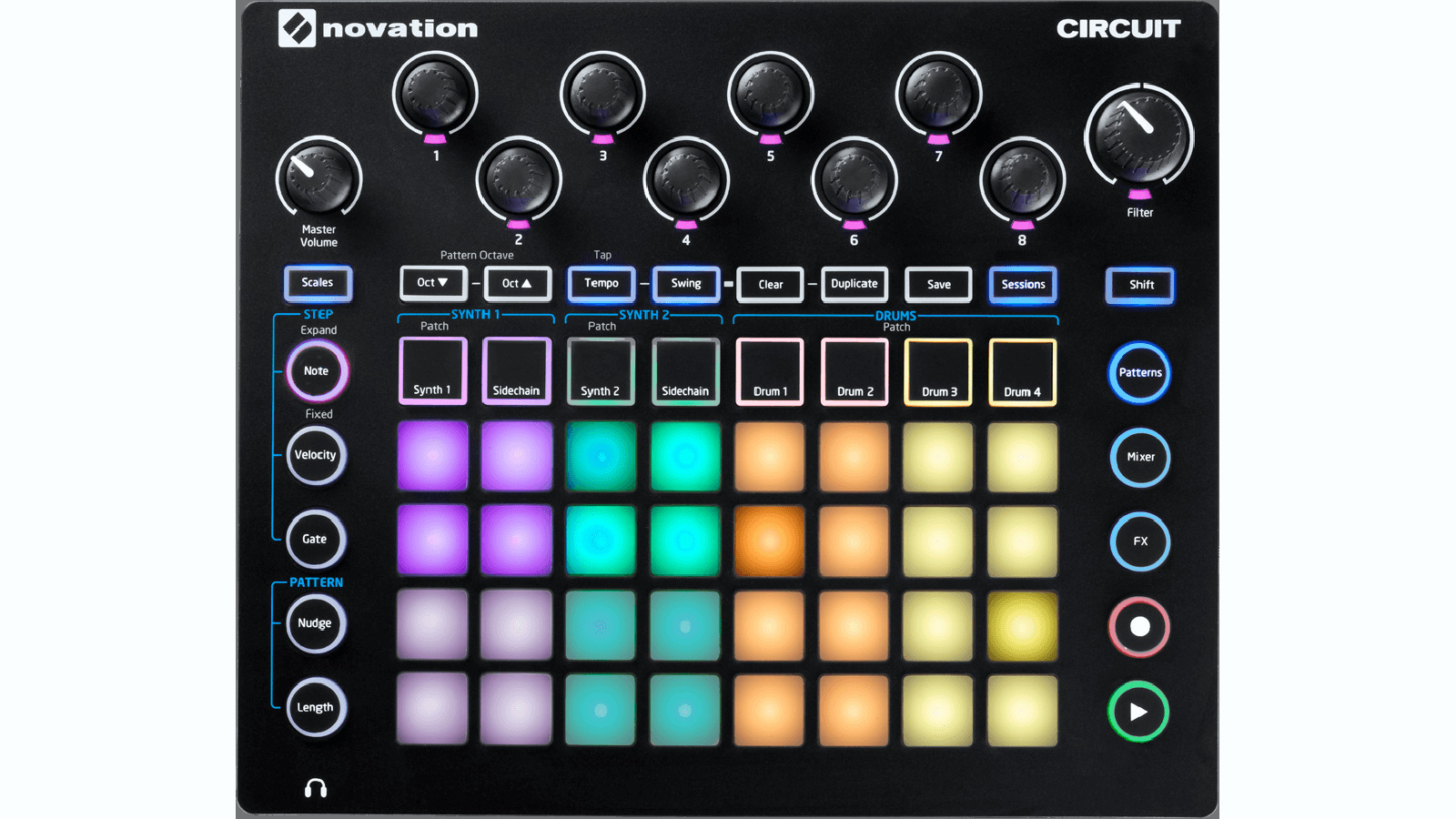Open the Scales button
This screenshot has height=819, width=1456.
(x=318, y=283)
